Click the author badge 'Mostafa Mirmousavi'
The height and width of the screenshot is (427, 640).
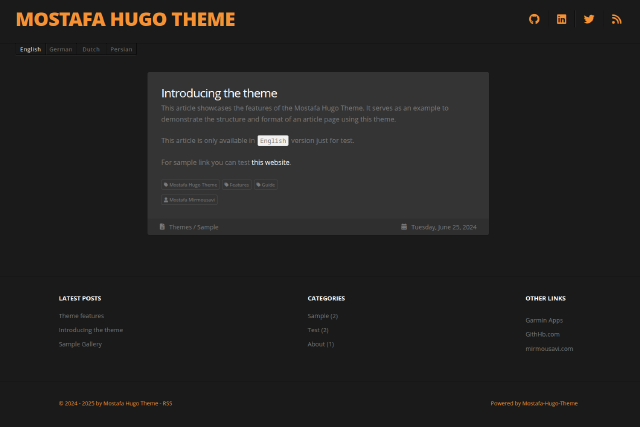pyautogui.click(x=189, y=200)
